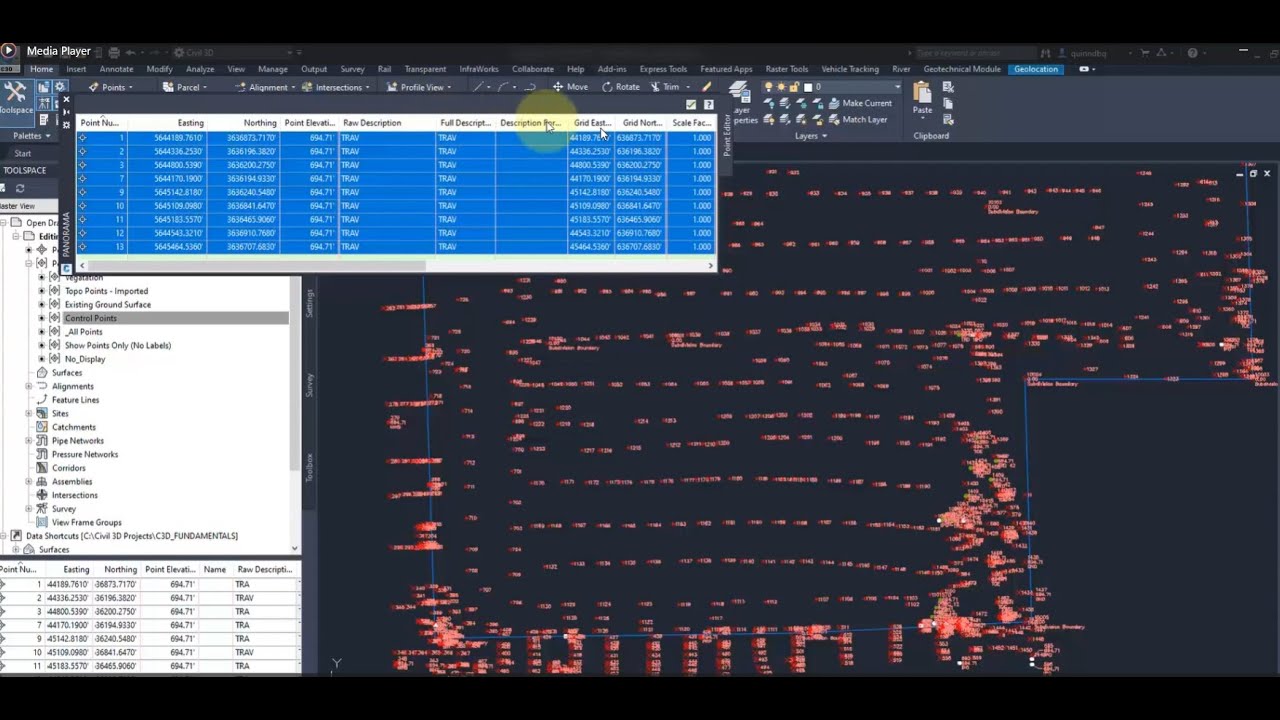Switch to Settings side tab in Toolspace

click(x=310, y=303)
